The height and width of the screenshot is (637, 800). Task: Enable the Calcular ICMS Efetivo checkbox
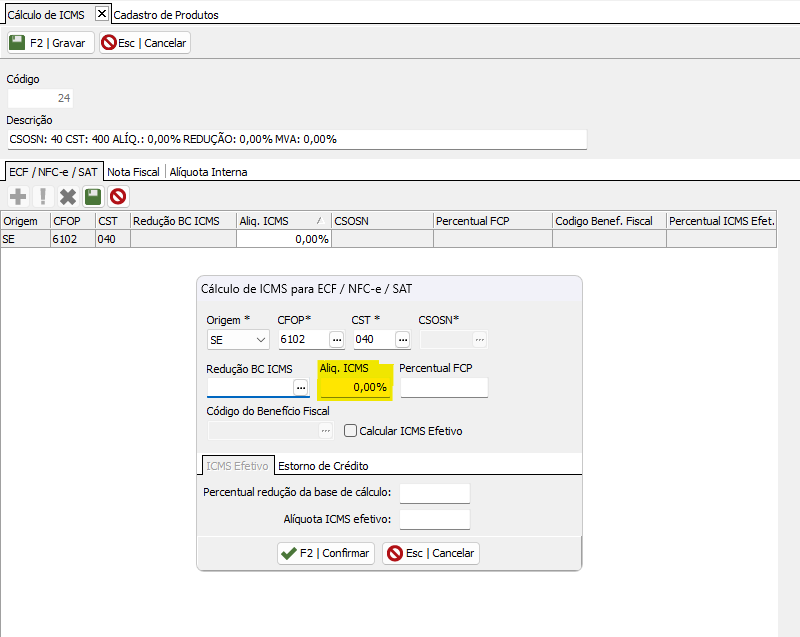coord(351,431)
